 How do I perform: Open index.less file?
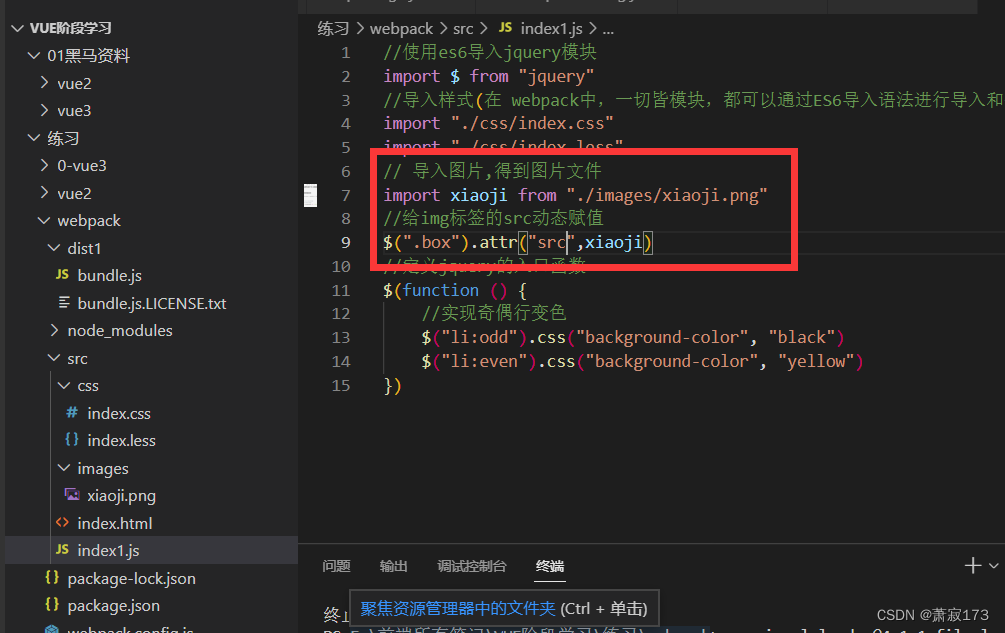pyautogui.click(x=122, y=441)
